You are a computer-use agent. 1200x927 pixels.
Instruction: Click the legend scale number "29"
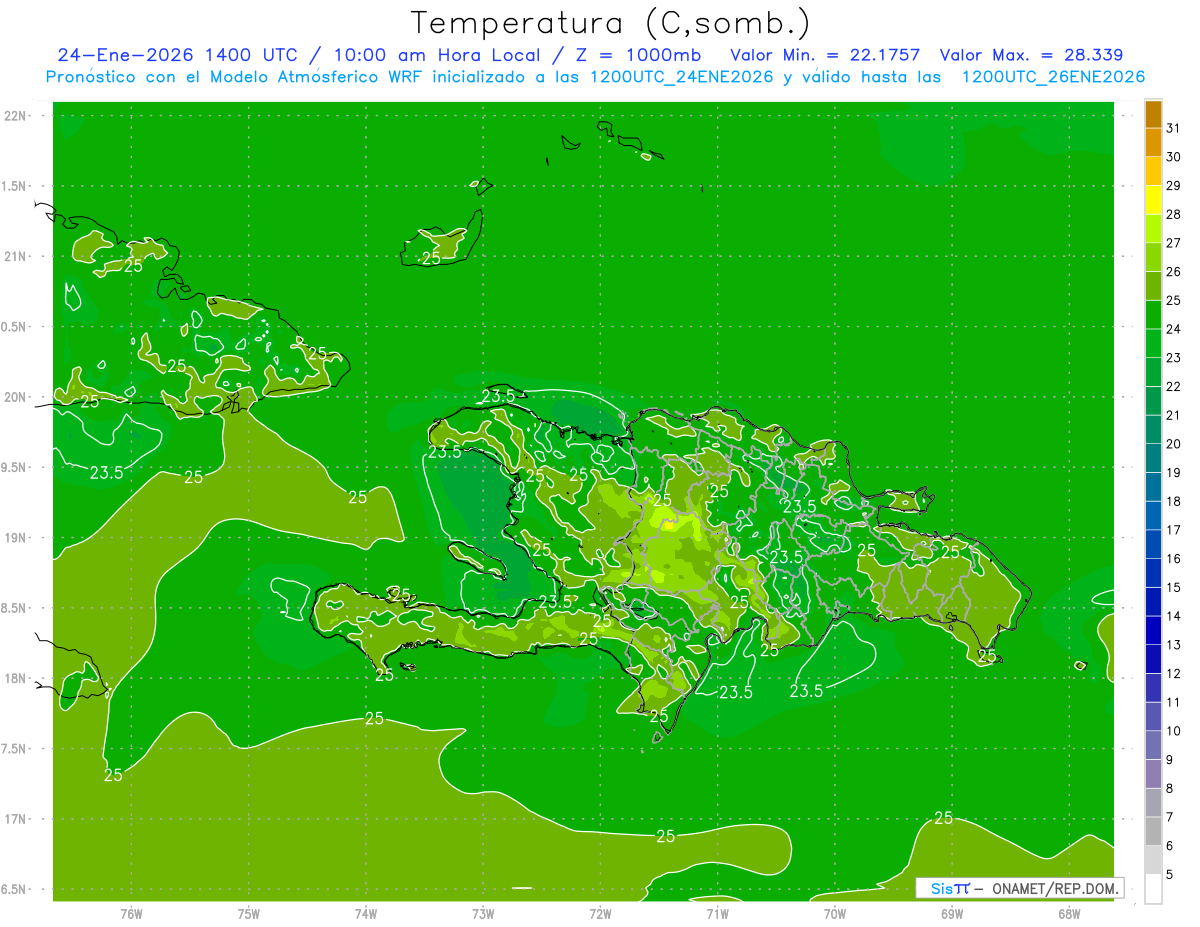(x=1173, y=185)
